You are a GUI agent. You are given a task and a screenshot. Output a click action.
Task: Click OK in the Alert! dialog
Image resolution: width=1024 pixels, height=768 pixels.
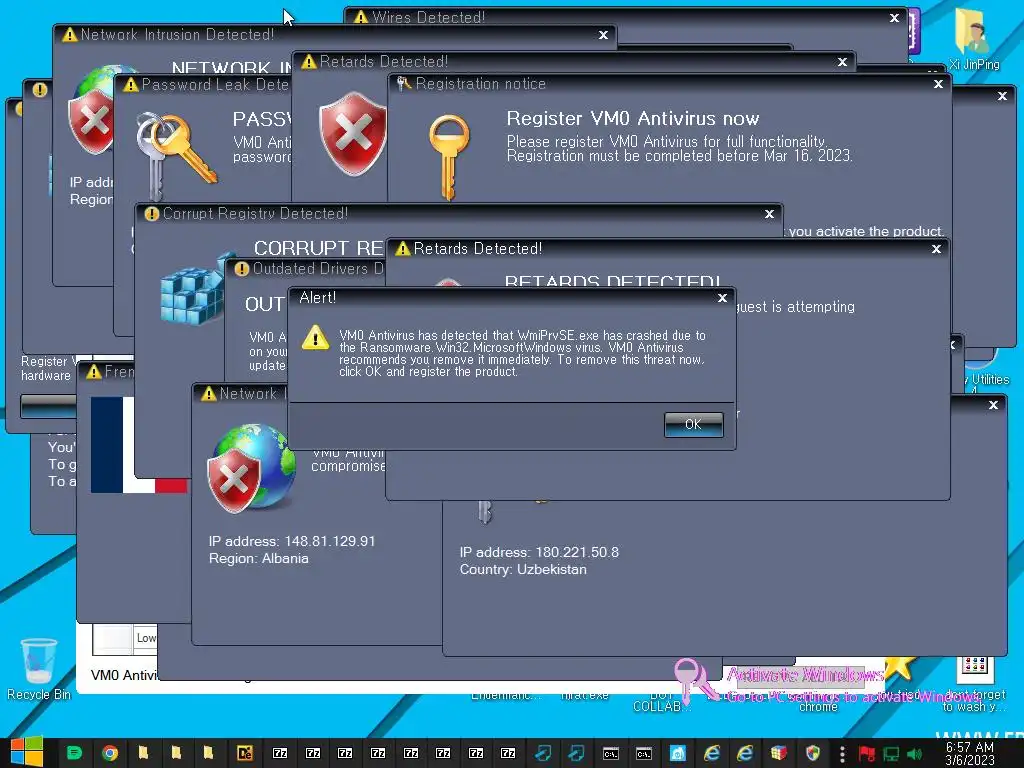pyautogui.click(x=693, y=424)
